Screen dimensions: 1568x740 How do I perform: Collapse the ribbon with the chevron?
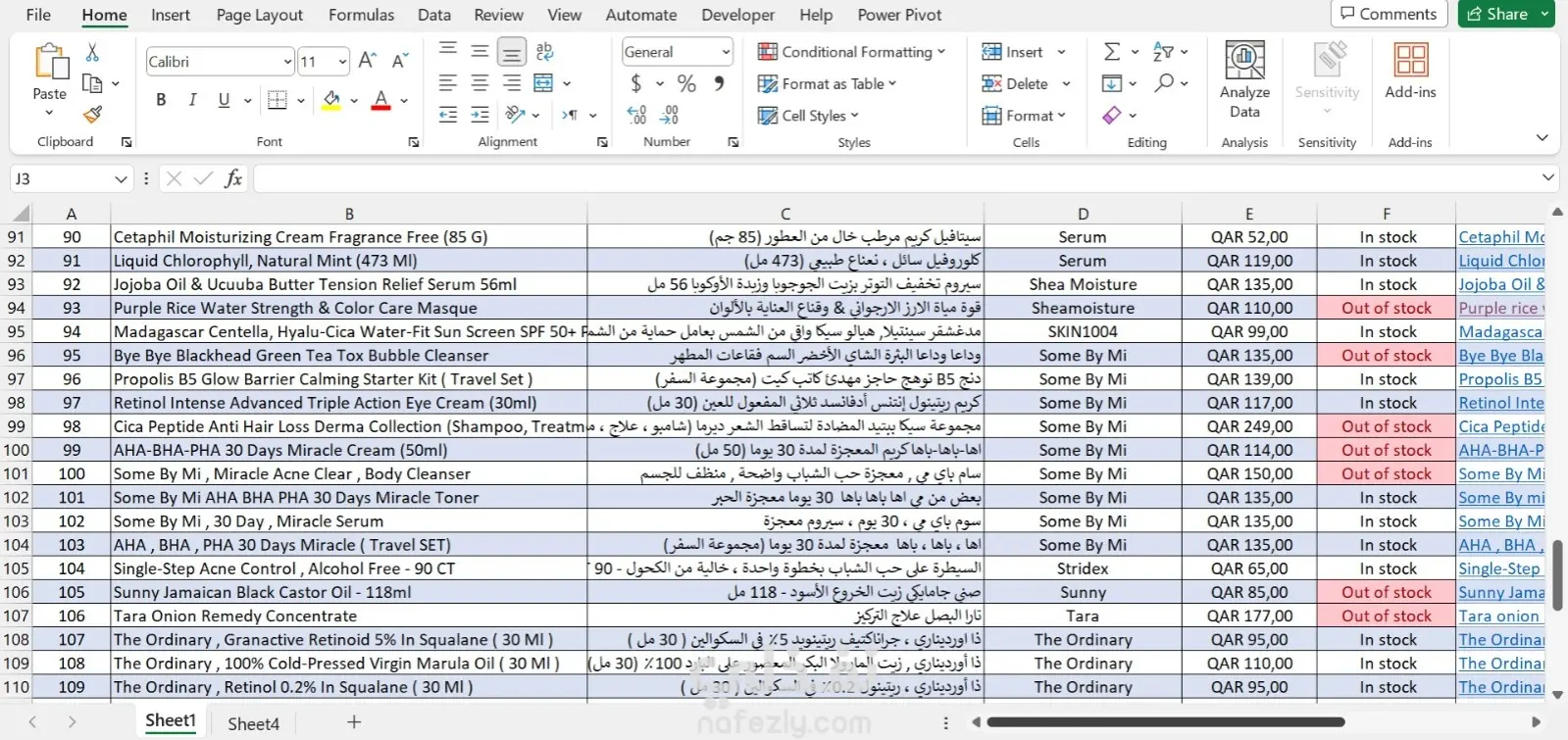pyautogui.click(x=1543, y=137)
